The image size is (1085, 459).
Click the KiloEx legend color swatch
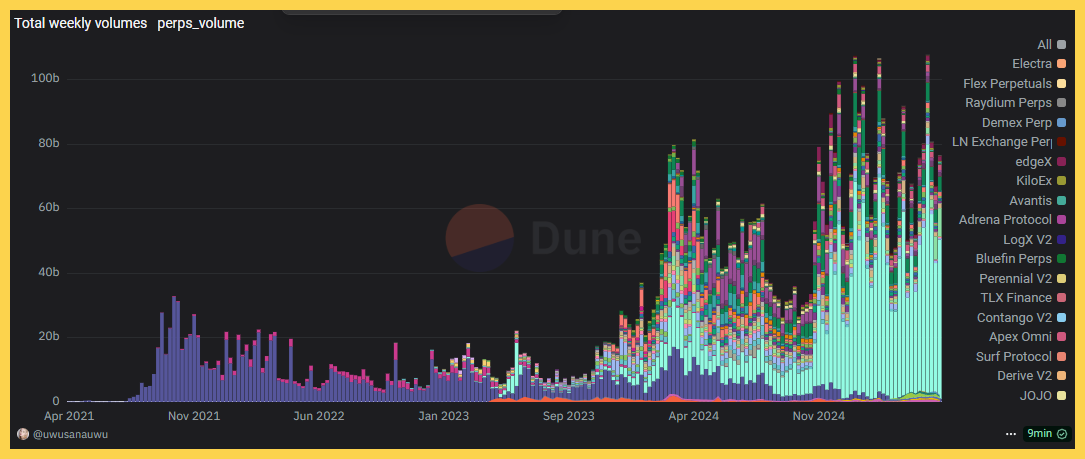click(x=1061, y=181)
